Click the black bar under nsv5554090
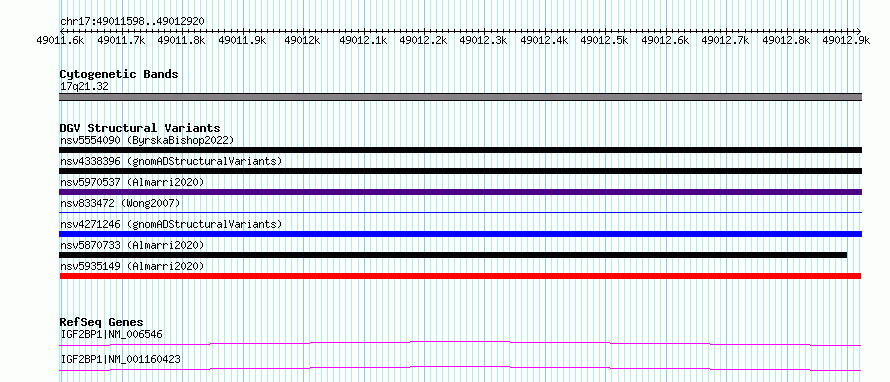The height and width of the screenshot is (382, 890). [460, 150]
